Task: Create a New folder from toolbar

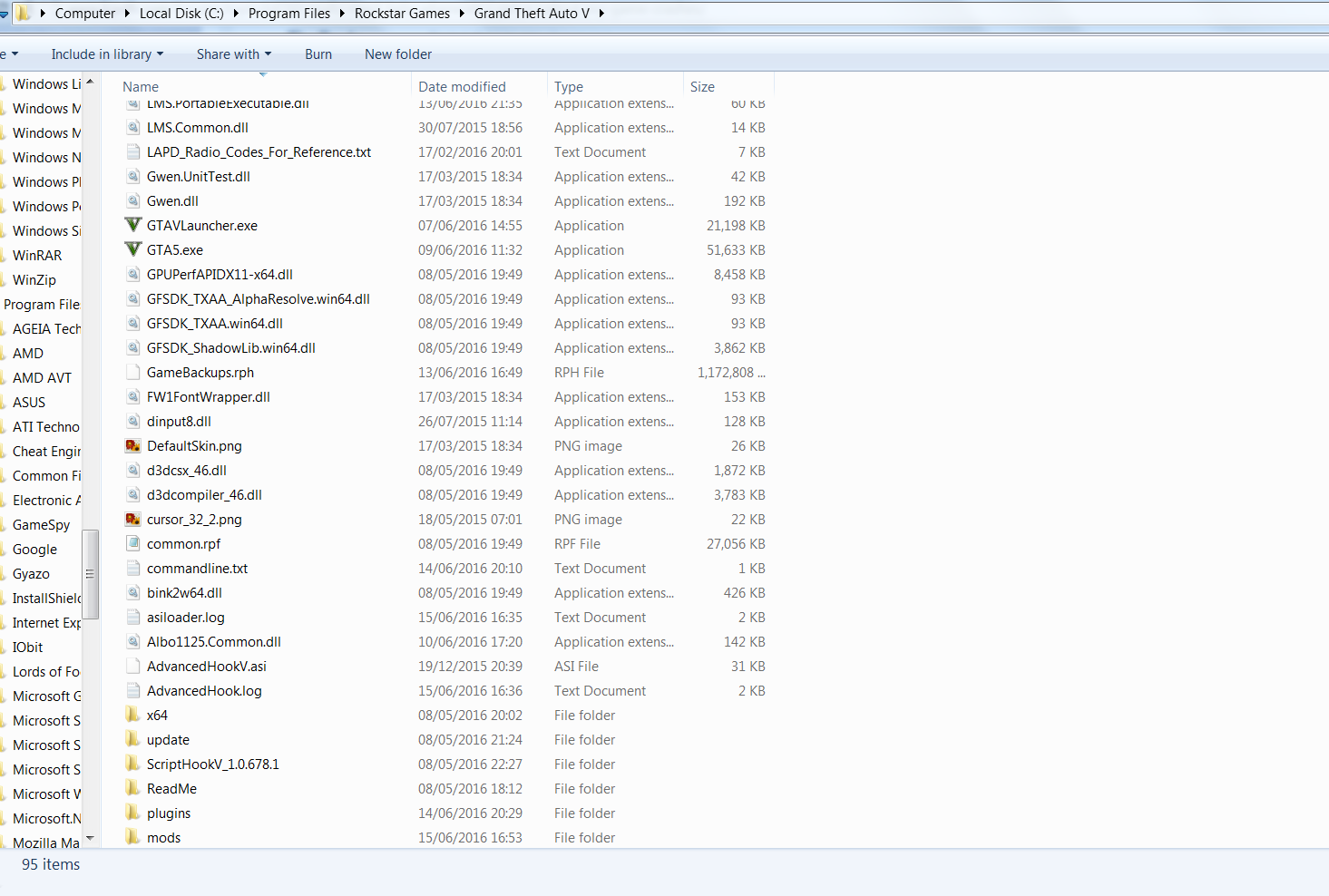Action: (398, 54)
